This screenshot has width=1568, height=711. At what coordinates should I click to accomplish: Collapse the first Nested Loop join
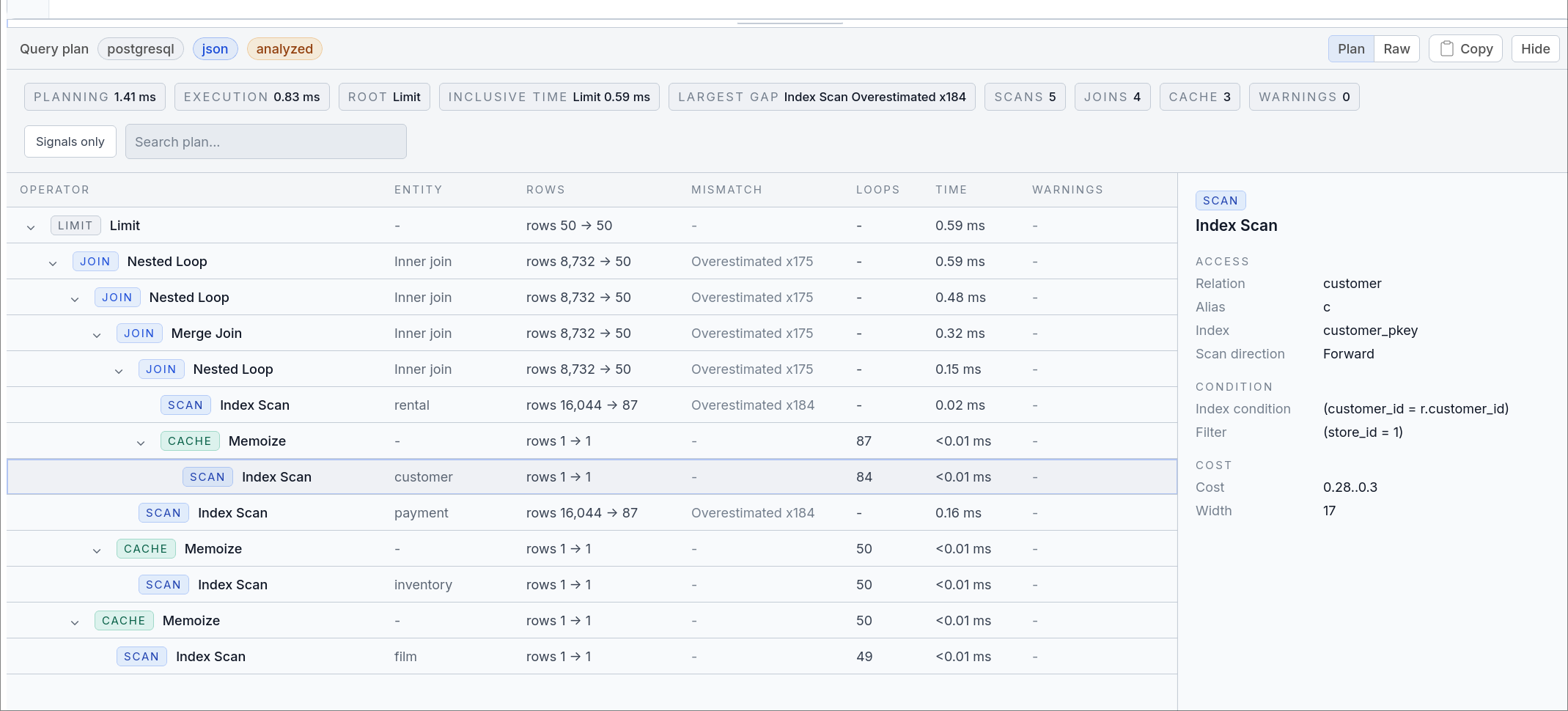click(x=53, y=262)
